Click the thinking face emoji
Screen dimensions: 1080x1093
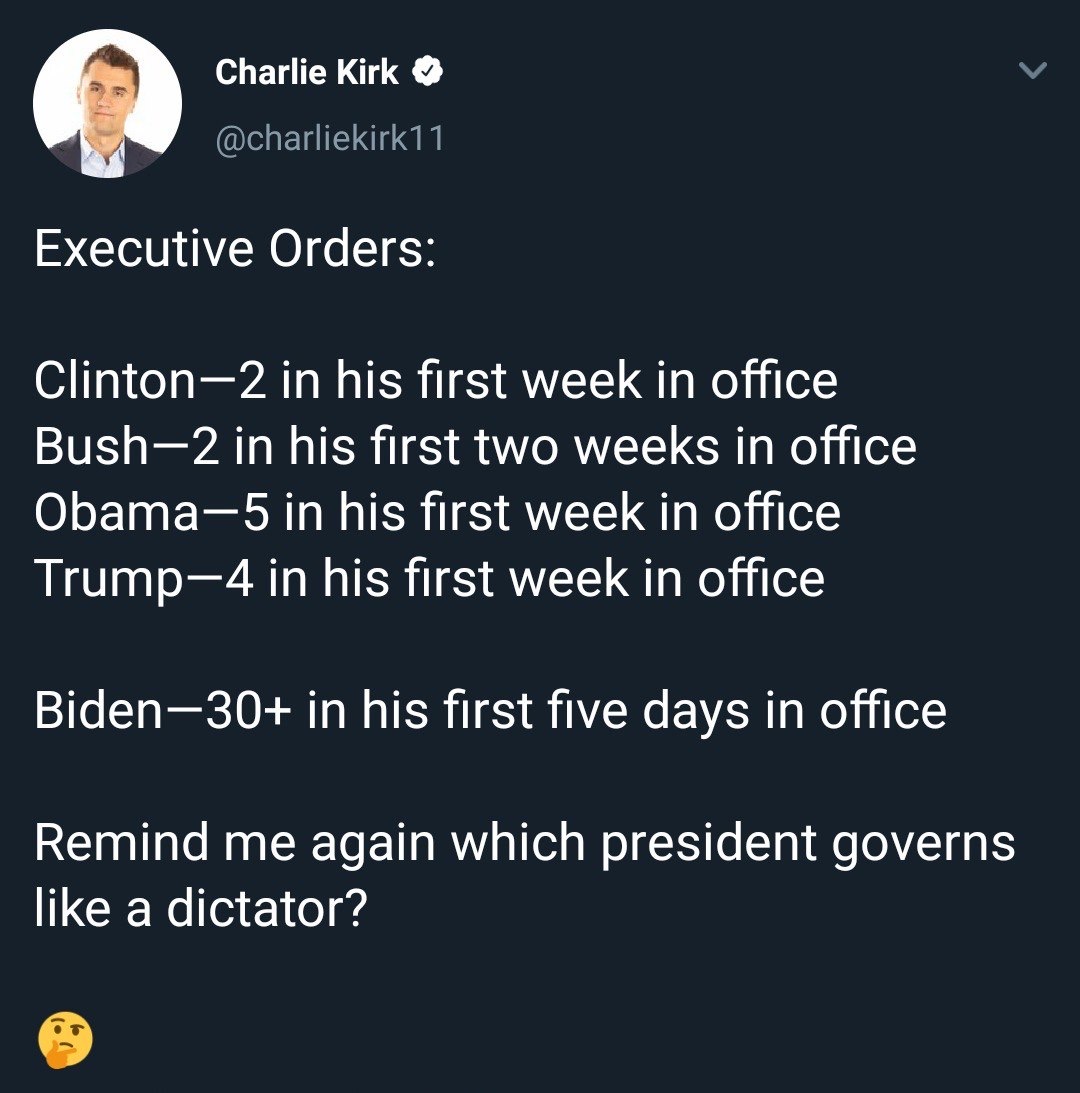[65, 1039]
